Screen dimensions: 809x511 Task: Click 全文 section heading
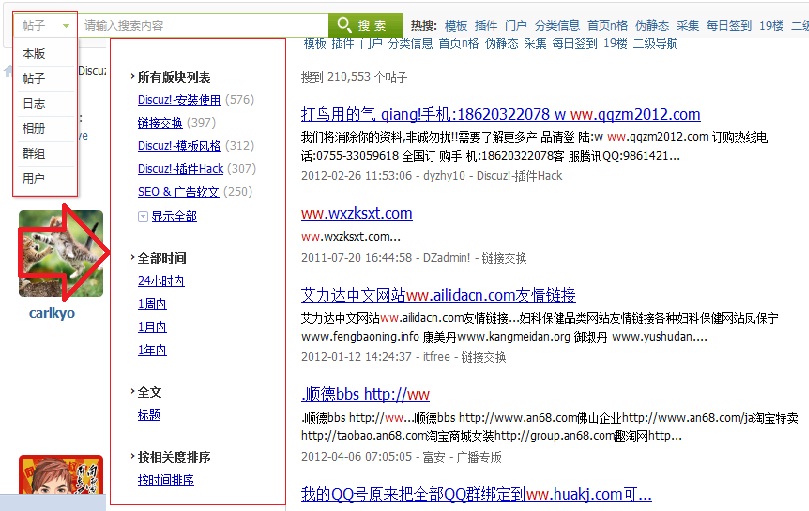[150, 392]
